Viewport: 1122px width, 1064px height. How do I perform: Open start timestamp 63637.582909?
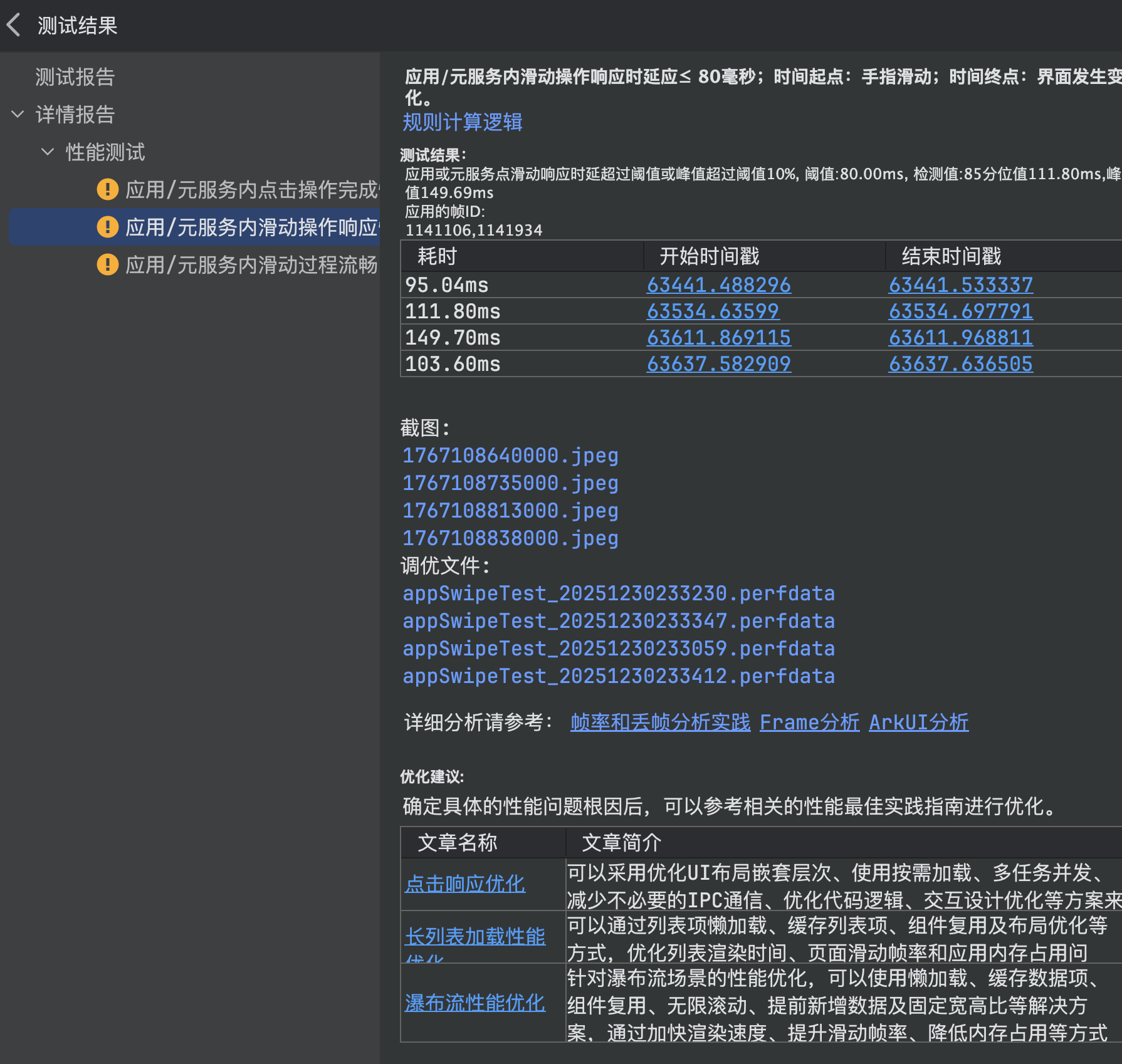pos(719,364)
